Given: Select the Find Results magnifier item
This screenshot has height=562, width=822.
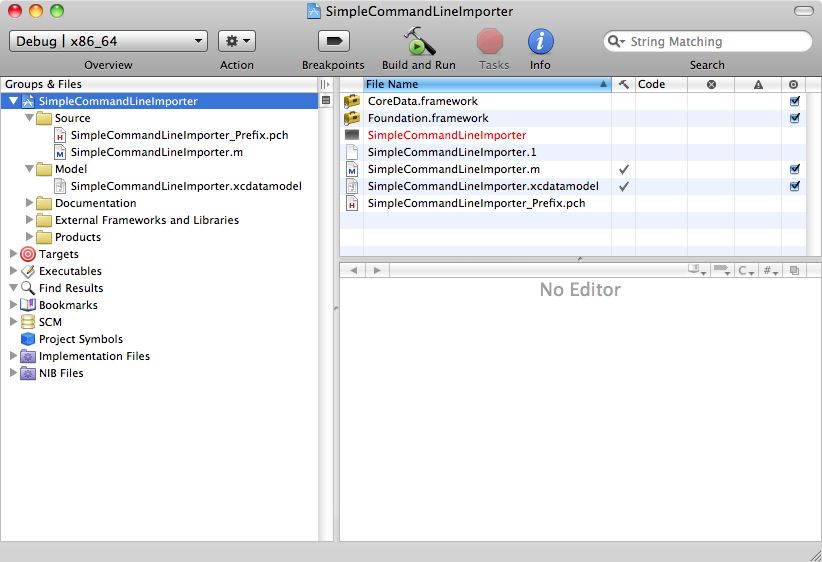Looking at the screenshot, I should (28, 288).
